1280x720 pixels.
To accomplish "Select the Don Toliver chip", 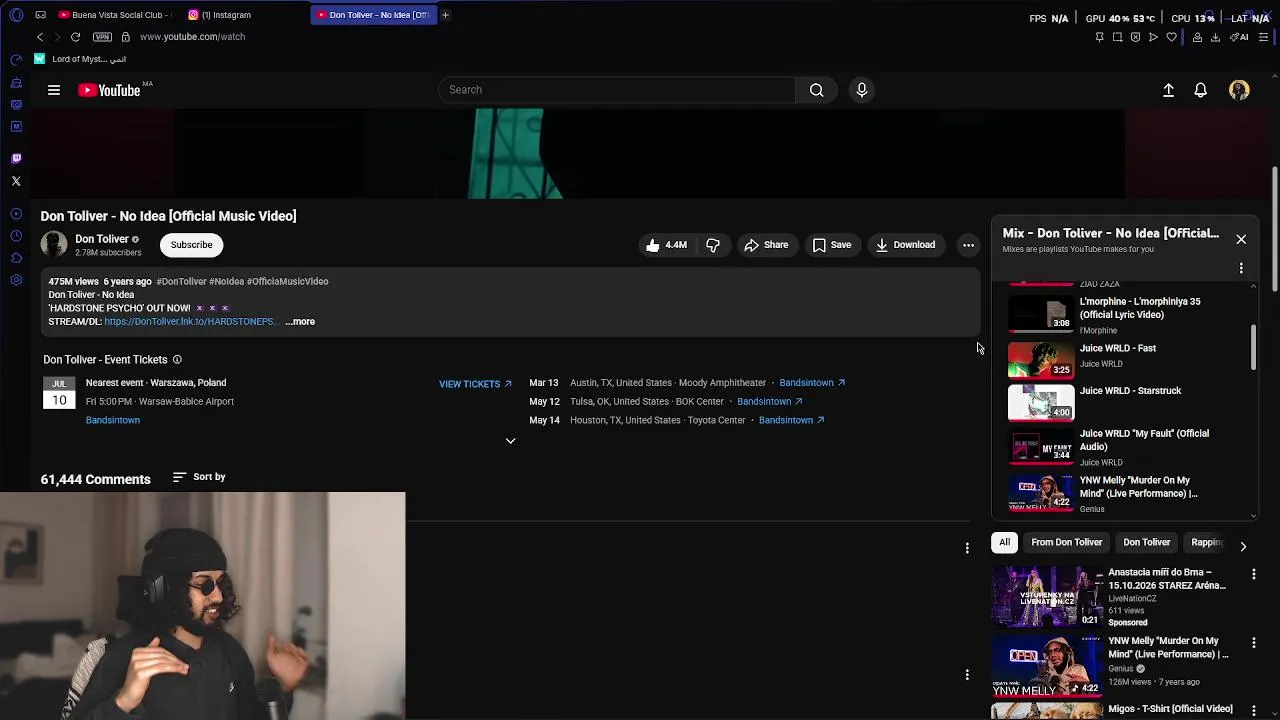I will [1146, 542].
